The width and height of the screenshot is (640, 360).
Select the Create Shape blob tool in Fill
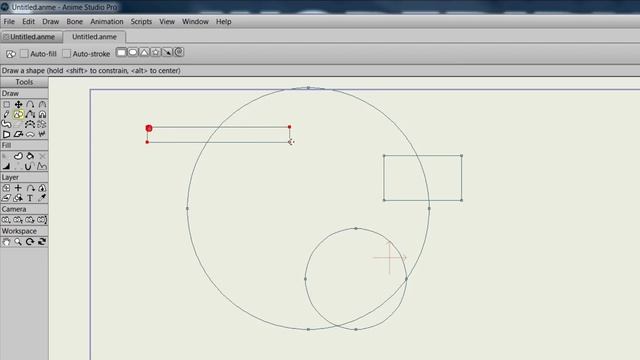pos(18,156)
